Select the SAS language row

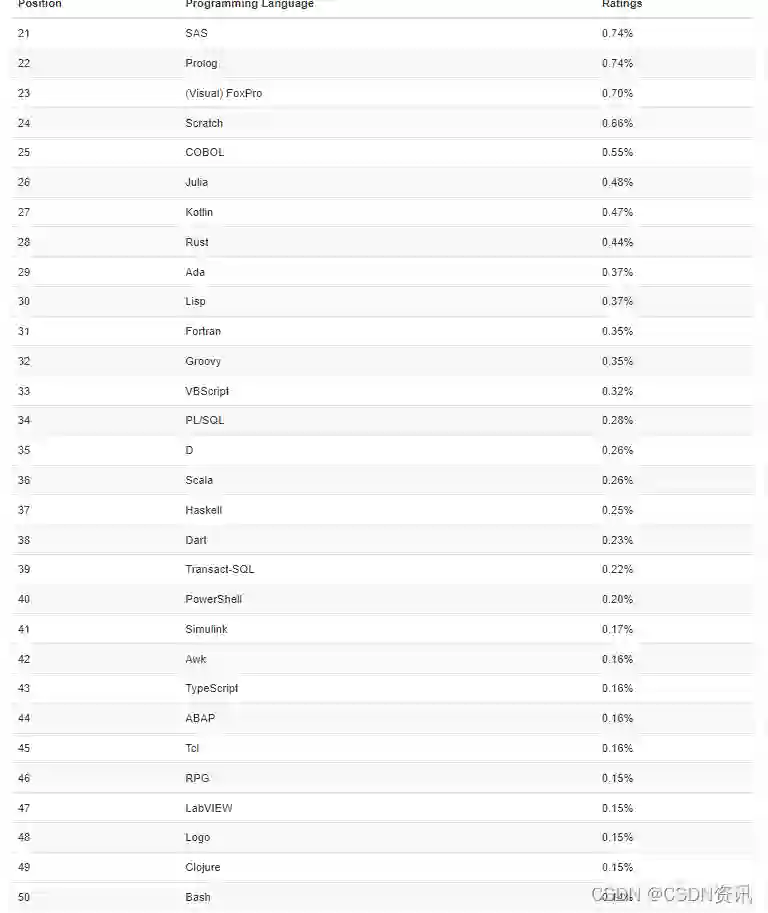click(196, 33)
